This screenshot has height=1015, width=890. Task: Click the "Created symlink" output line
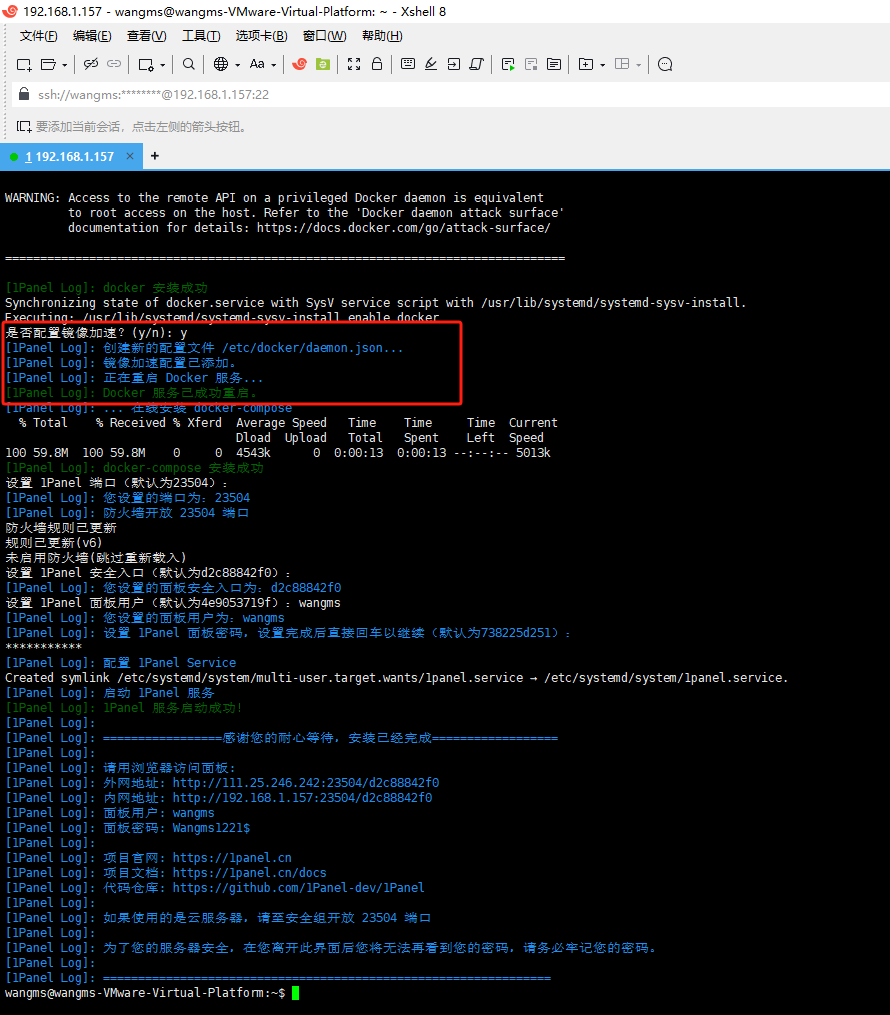click(397, 678)
